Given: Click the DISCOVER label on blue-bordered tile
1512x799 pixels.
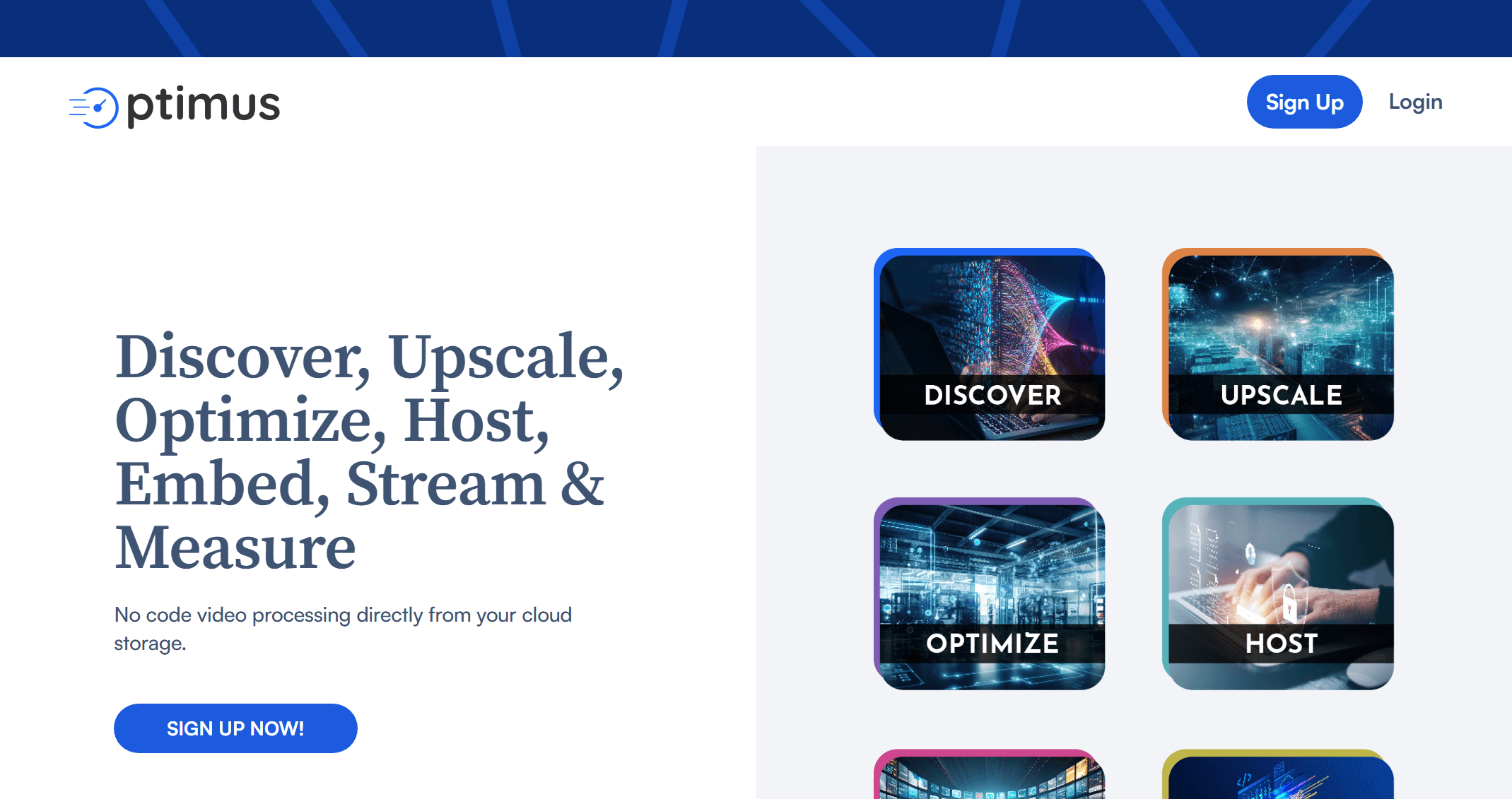Looking at the screenshot, I should [x=992, y=395].
